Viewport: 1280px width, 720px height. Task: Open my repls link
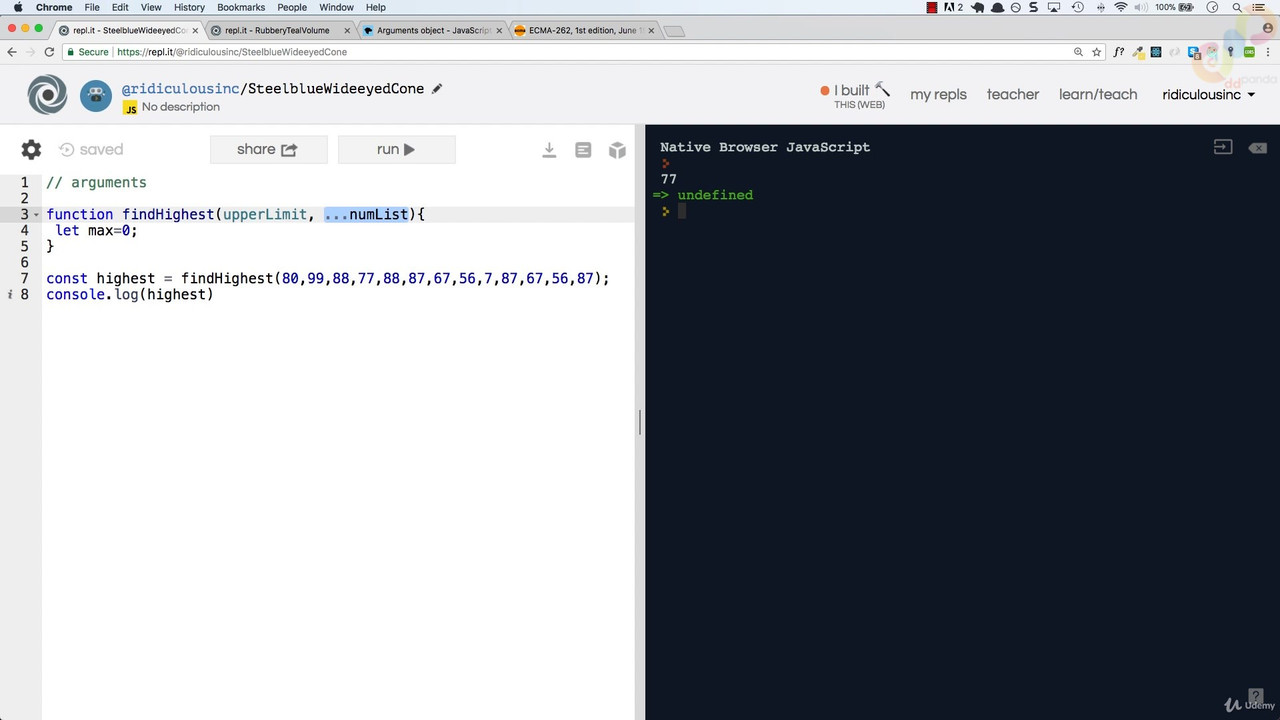938,94
